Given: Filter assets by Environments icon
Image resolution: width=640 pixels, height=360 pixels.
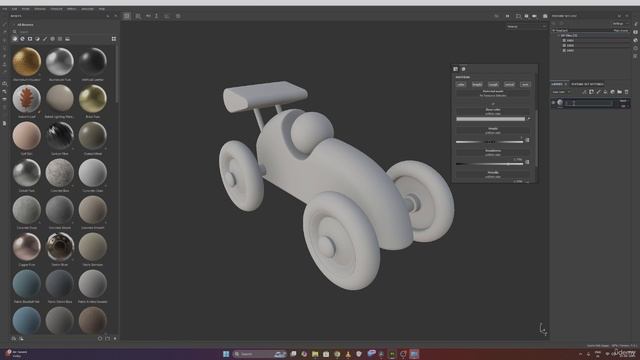Looking at the screenshot, I should (x=67, y=39).
